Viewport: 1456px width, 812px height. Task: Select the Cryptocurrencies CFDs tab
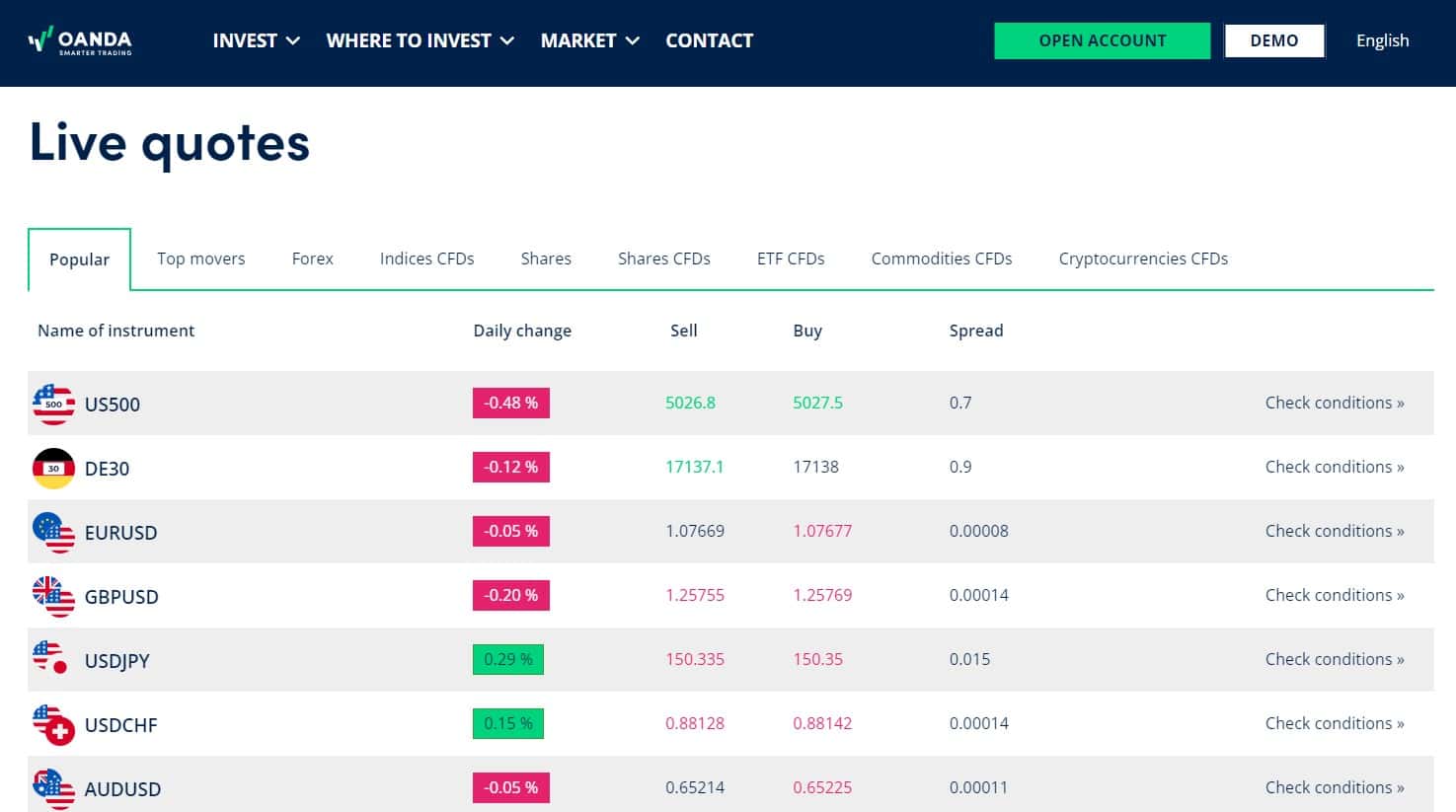click(1143, 258)
